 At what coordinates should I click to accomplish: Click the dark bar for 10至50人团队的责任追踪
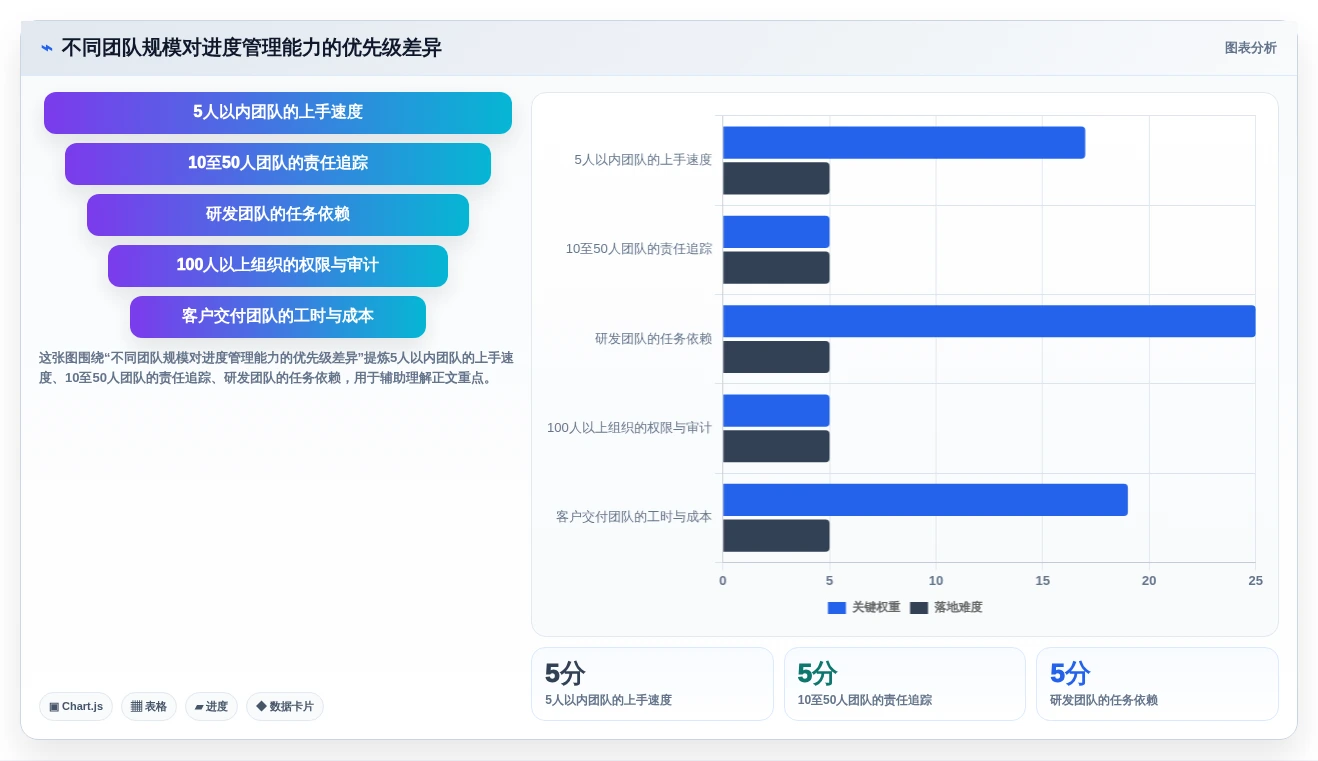coord(776,268)
